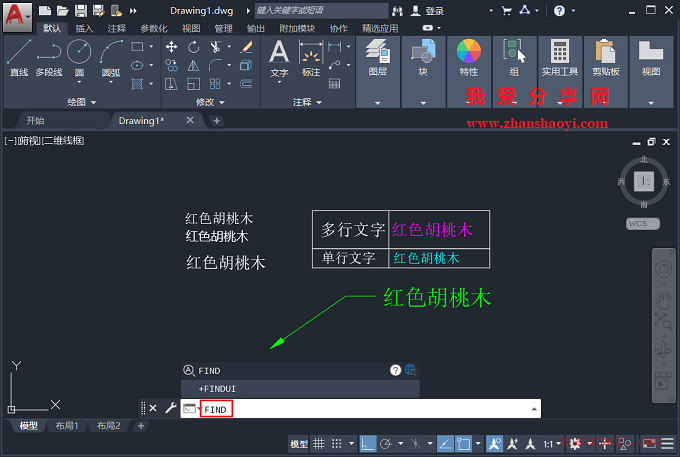Open the Block (块) panel

(423, 72)
